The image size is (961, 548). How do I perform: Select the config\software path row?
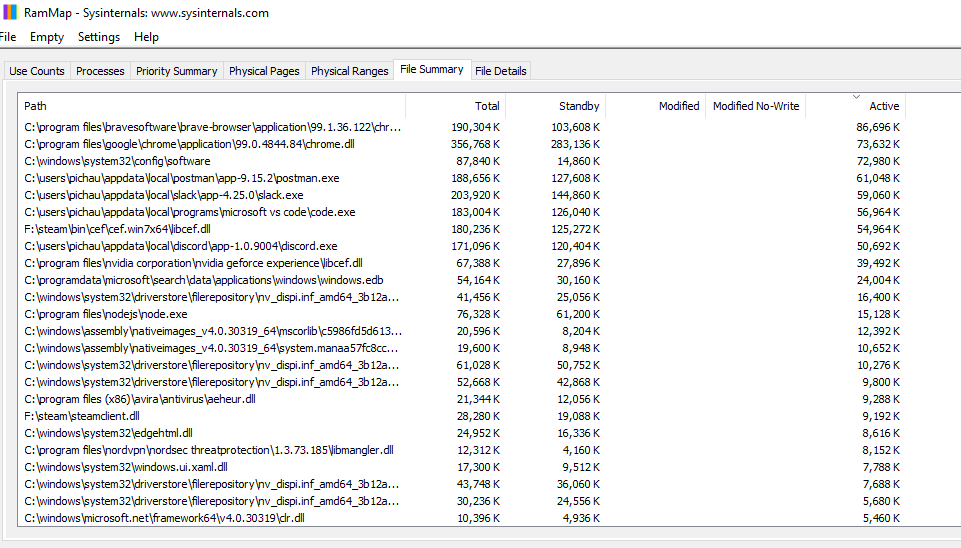(117, 161)
